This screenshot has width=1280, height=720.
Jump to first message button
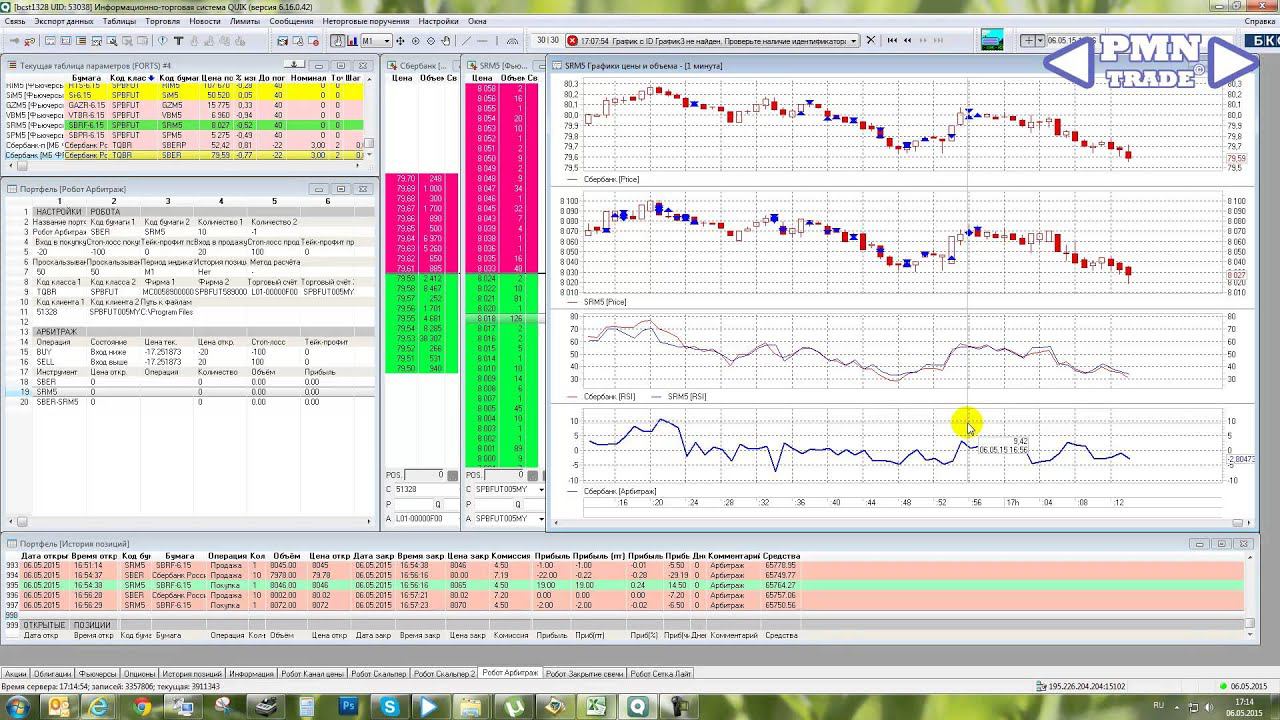pos(890,41)
